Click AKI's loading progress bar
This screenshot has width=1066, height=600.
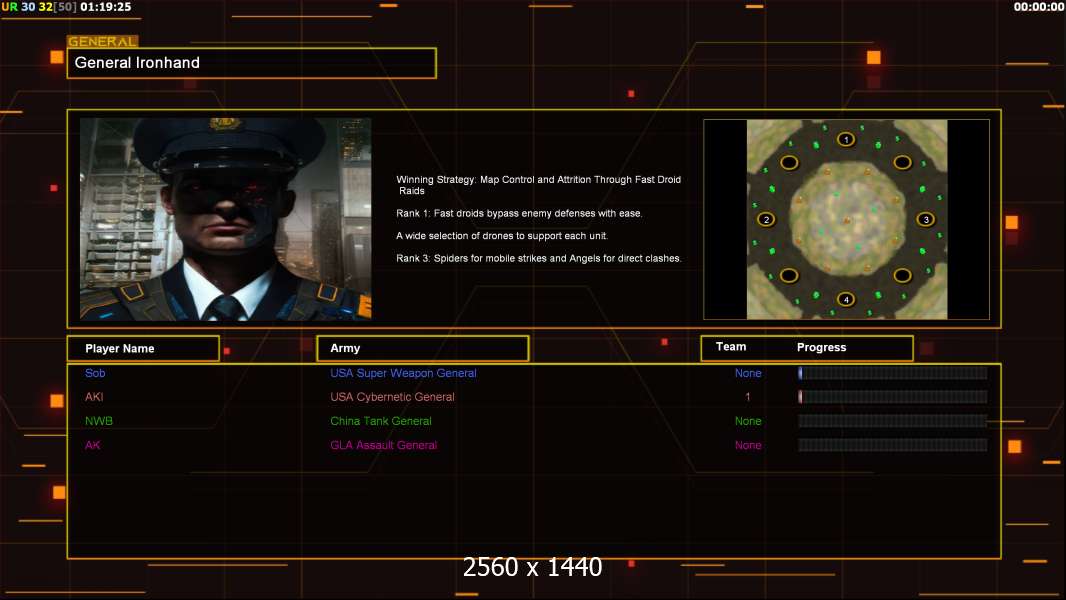(x=893, y=397)
